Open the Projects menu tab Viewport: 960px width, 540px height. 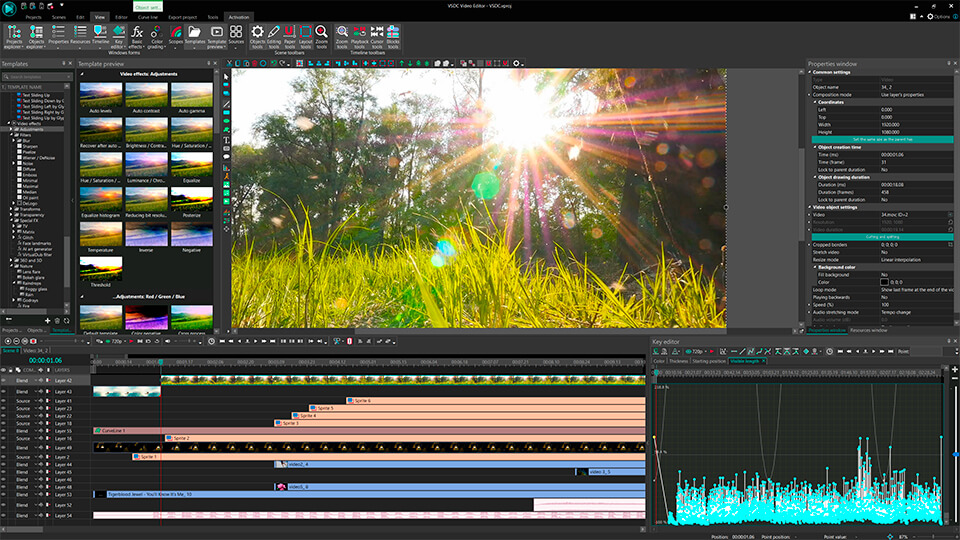click(34, 17)
